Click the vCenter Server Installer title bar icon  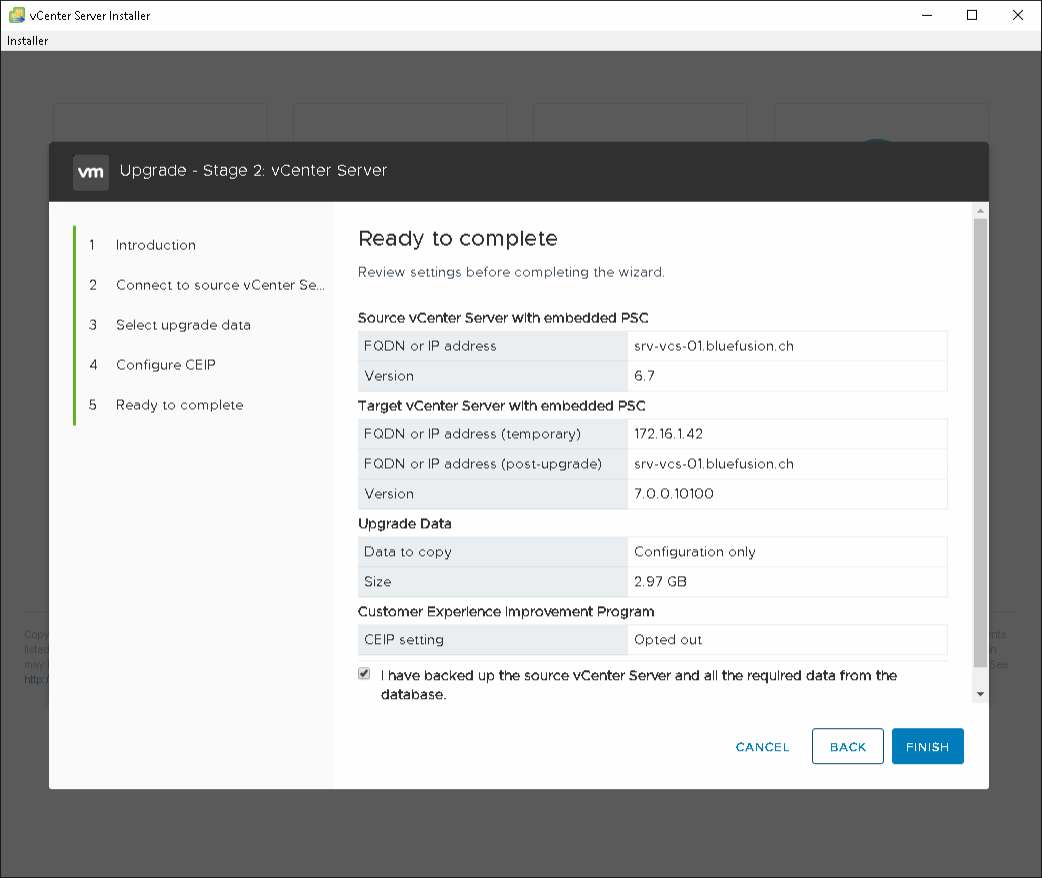click(x=16, y=15)
